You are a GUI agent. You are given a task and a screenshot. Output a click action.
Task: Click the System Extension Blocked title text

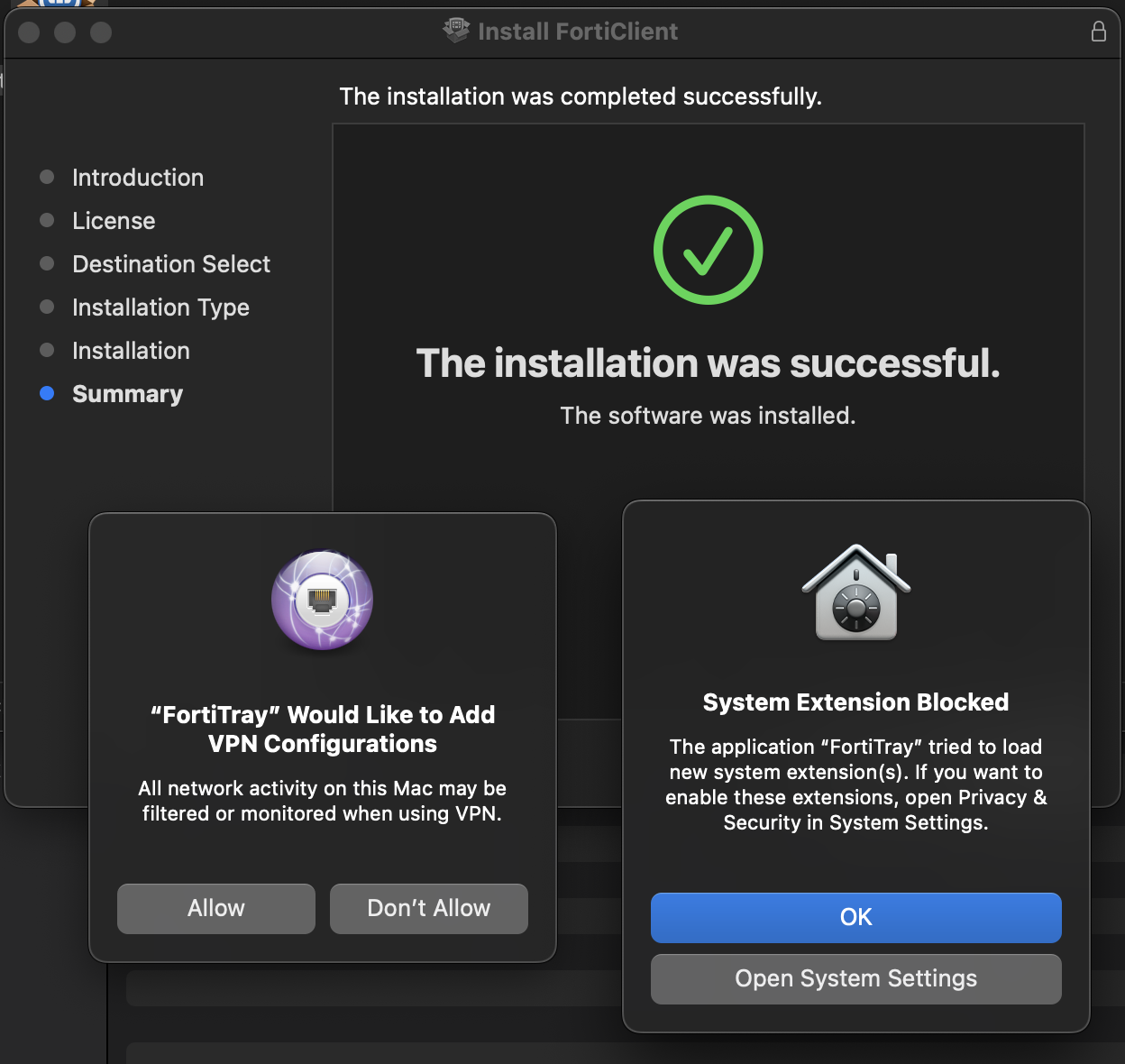855,702
